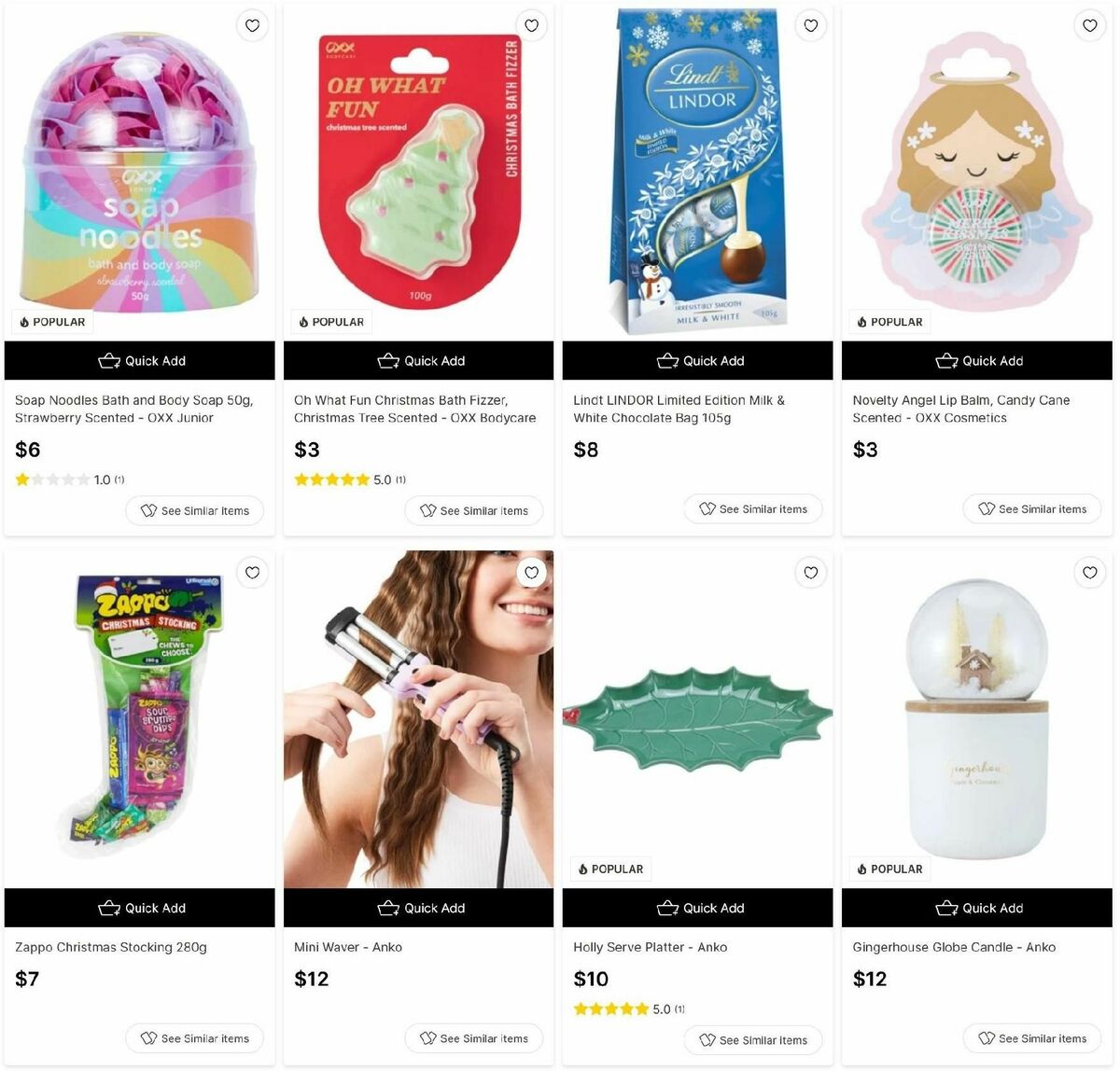Viewport: 1120px width, 1071px height.
Task: Add Oh What Fun Bath Fizzer to wishlist
Action: [531, 26]
